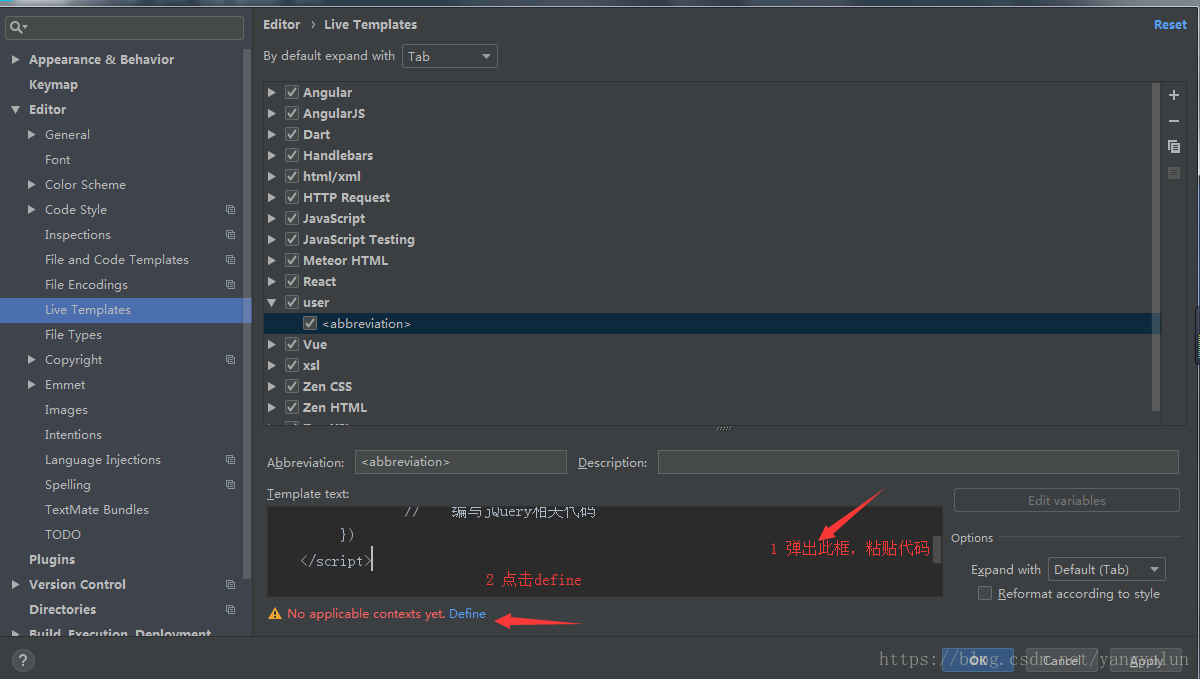Open the 'By default expand with' dropdown
This screenshot has width=1200, height=679.
click(450, 57)
